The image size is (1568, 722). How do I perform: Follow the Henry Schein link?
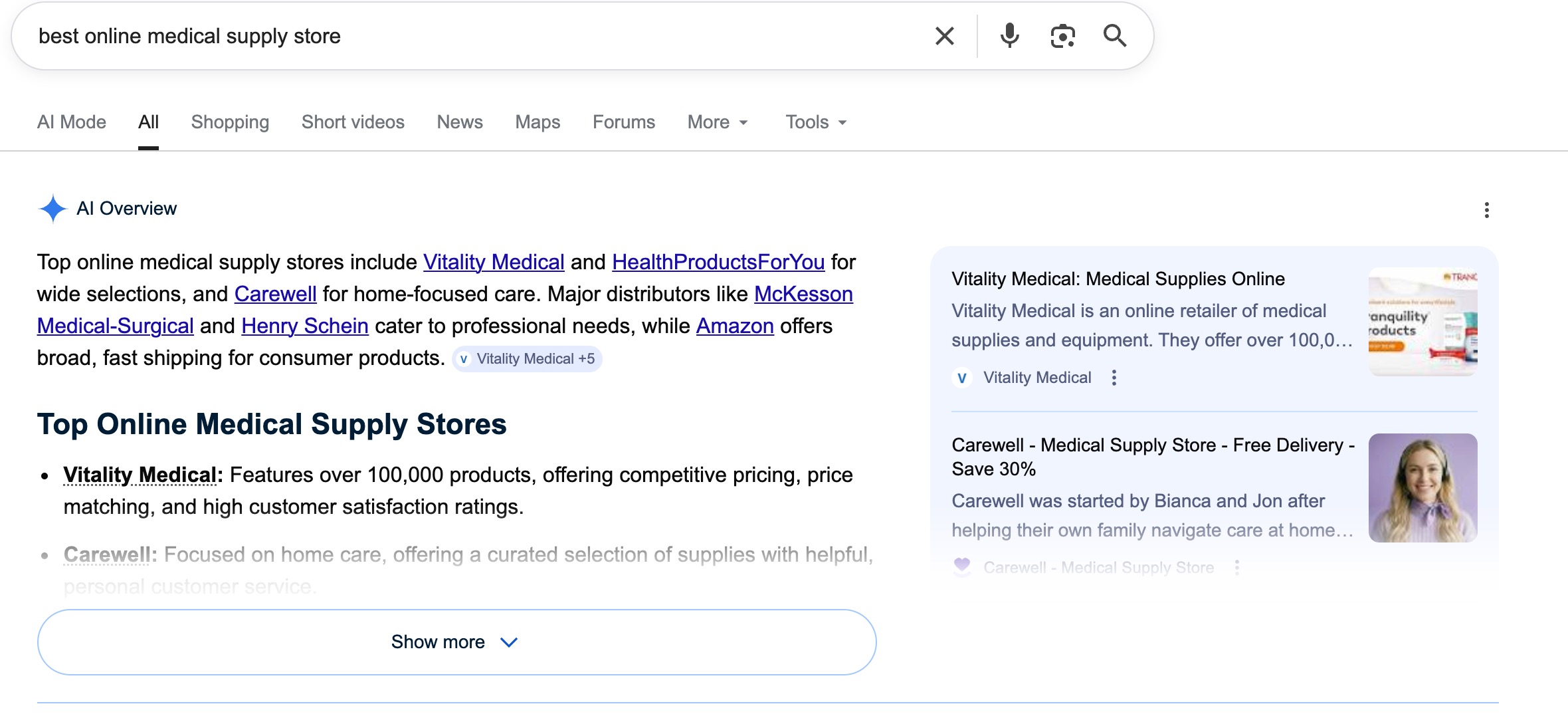tap(305, 326)
